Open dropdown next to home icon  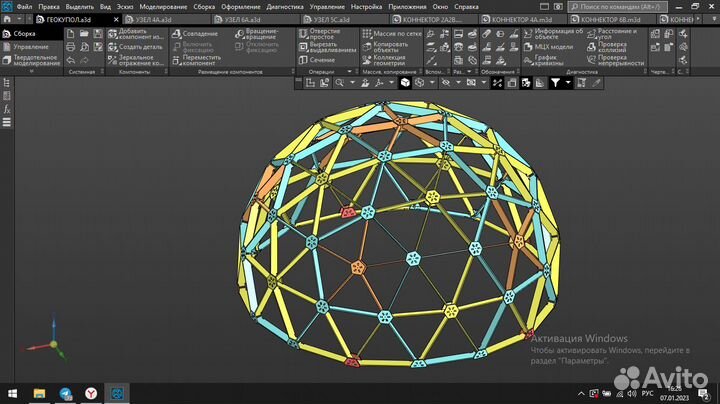[x=19, y=20]
